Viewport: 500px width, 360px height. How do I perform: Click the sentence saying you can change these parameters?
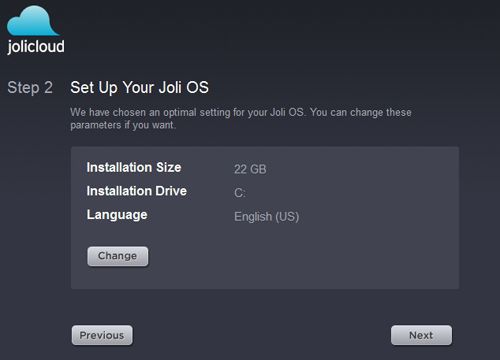pyautogui.click(x=241, y=119)
